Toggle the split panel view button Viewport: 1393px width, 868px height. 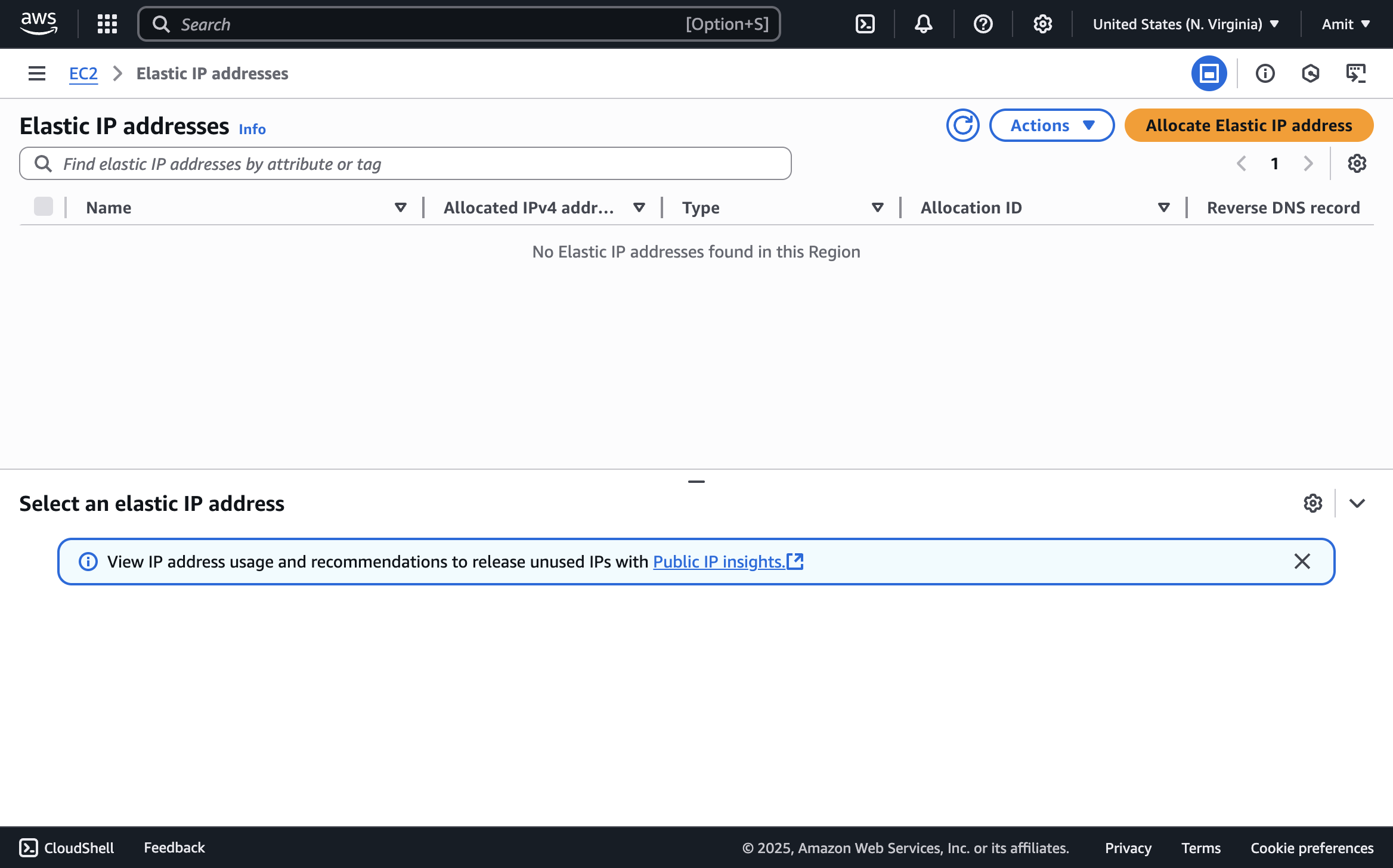pyautogui.click(x=1209, y=73)
